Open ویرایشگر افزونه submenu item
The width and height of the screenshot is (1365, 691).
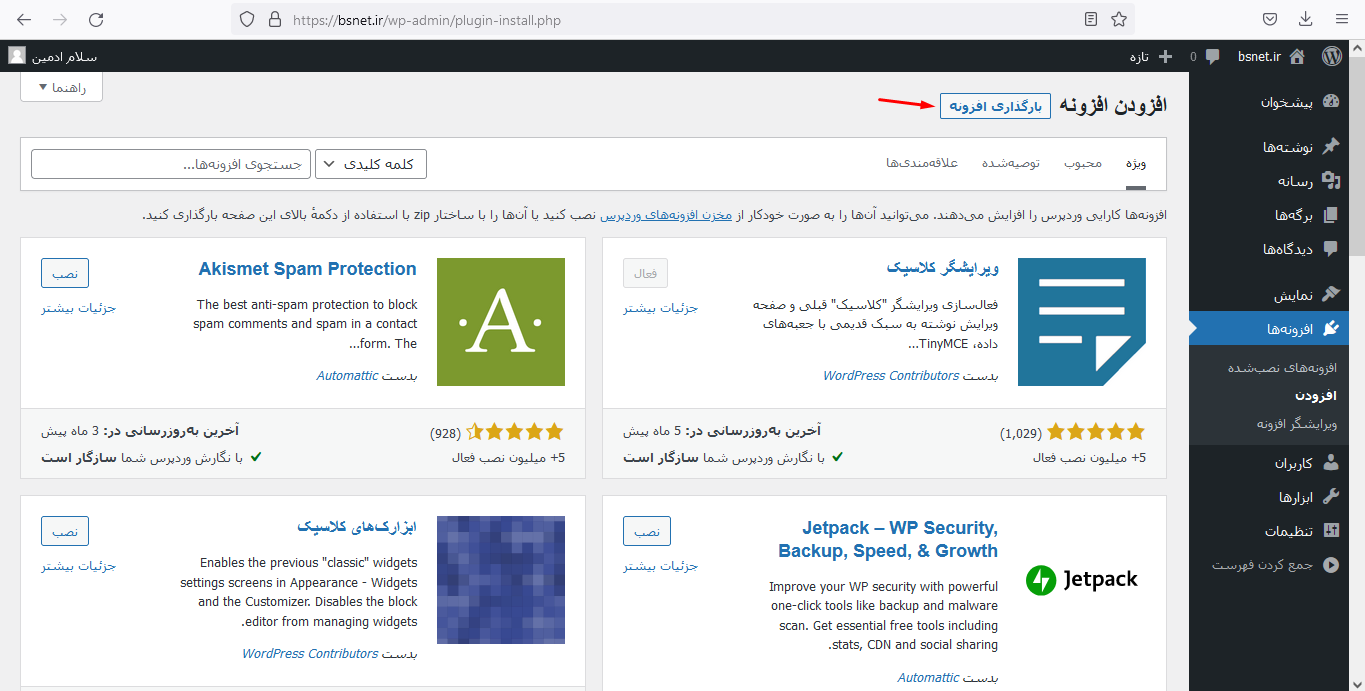click(1297, 424)
